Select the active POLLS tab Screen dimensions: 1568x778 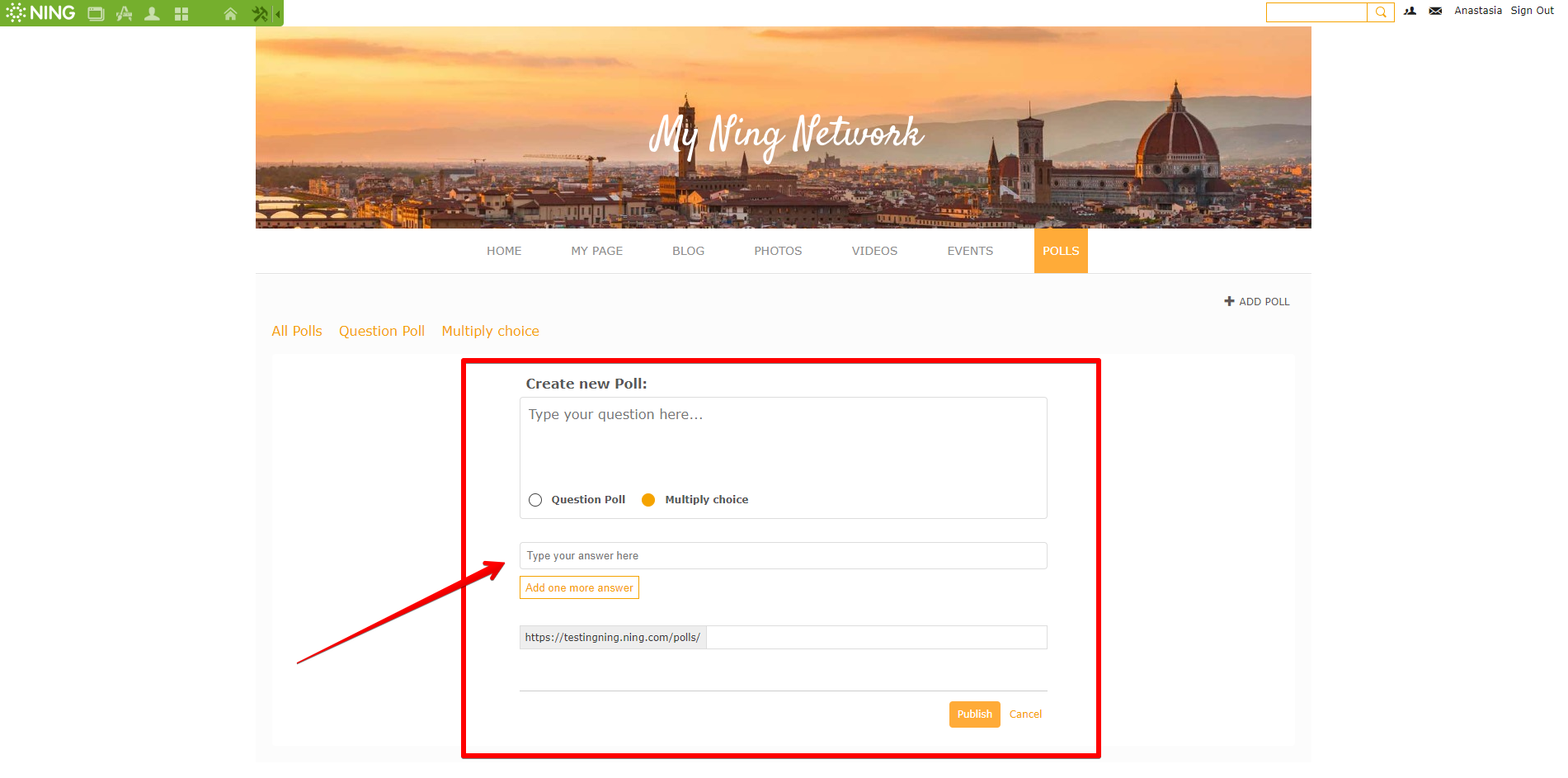click(1061, 251)
